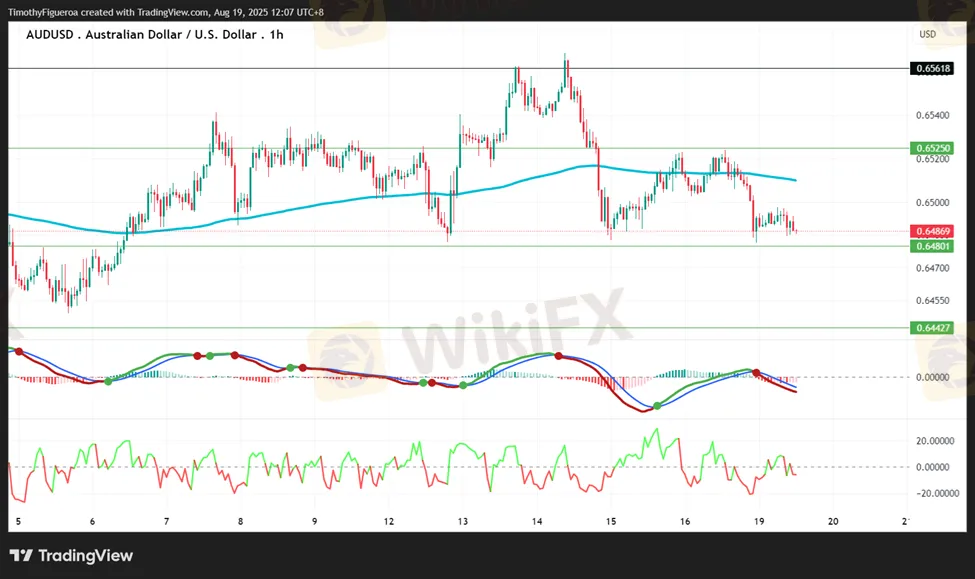Click the TradingView logo at bottom left
Viewport: 975px width, 579px height.
point(71,556)
